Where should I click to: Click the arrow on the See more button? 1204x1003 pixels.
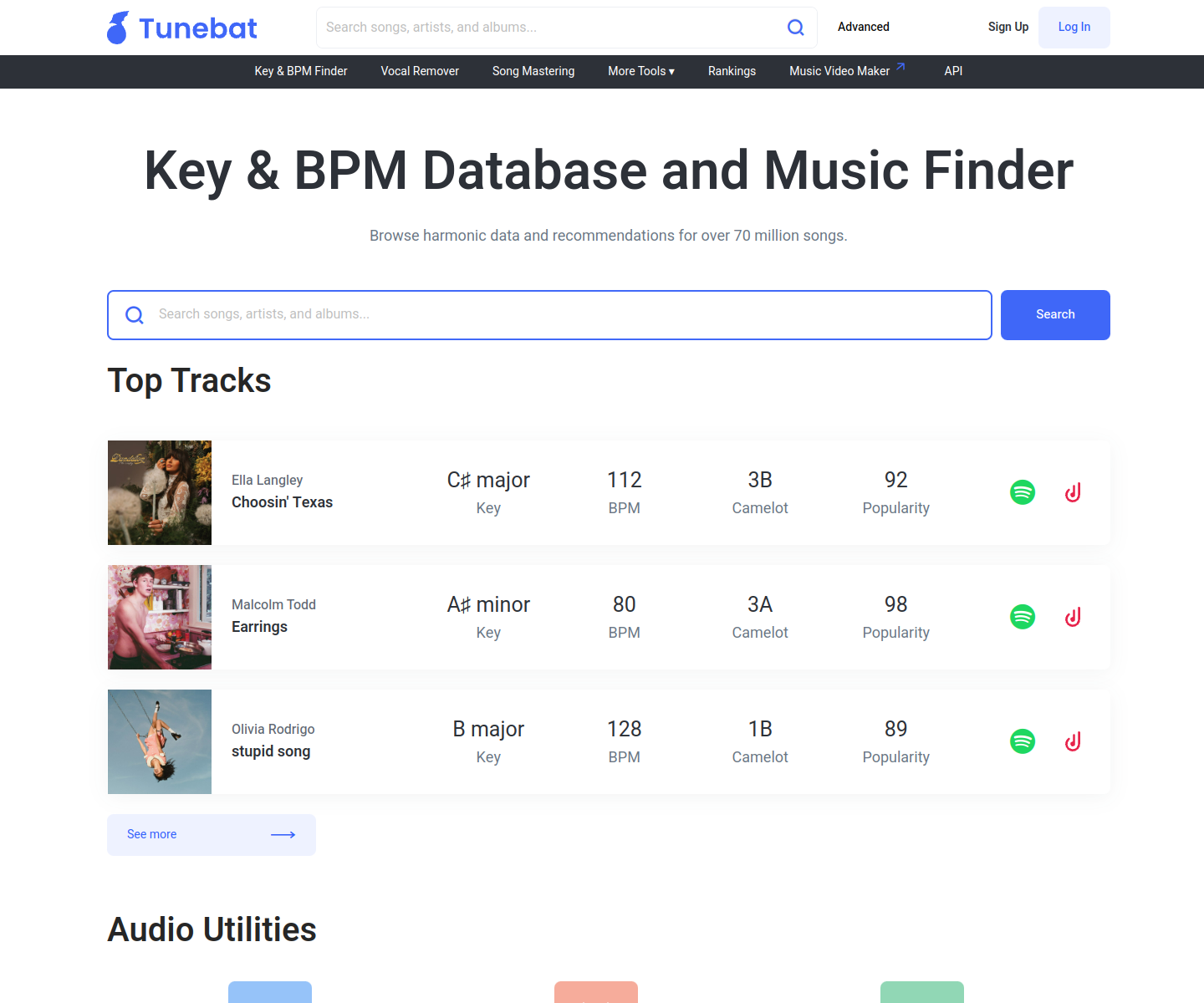click(283, 835)
